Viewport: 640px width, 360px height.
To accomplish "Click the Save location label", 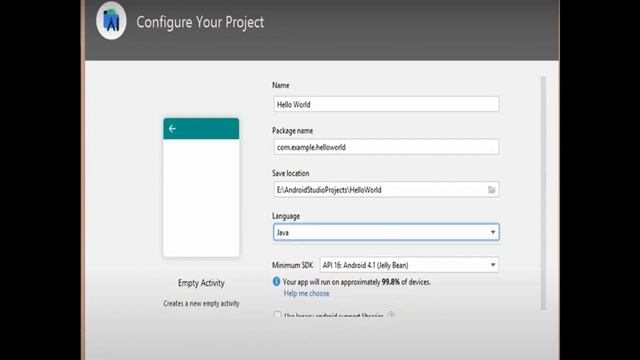I will [x=291, y=173].
